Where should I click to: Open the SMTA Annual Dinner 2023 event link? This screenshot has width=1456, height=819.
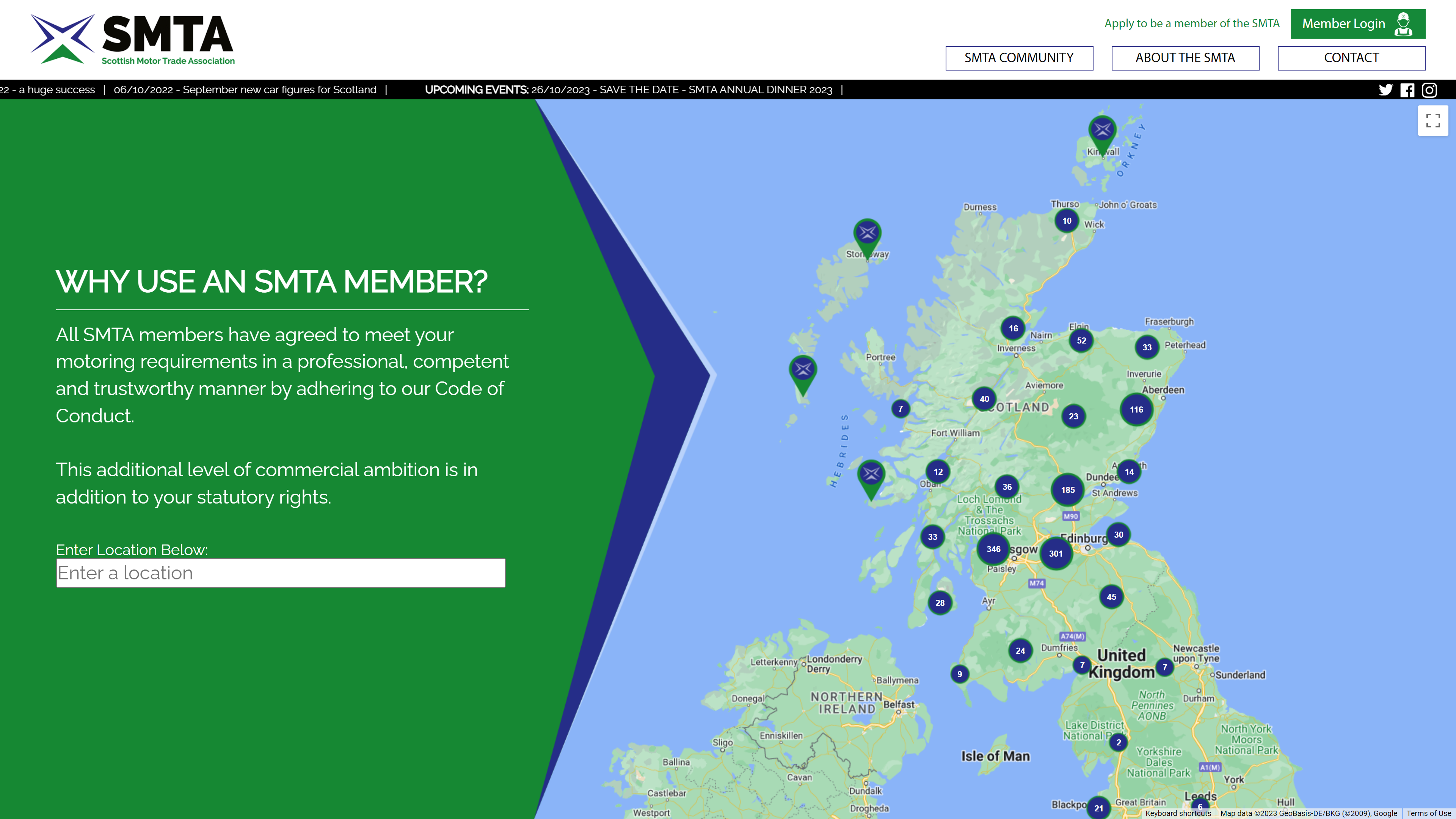(682, 90)
